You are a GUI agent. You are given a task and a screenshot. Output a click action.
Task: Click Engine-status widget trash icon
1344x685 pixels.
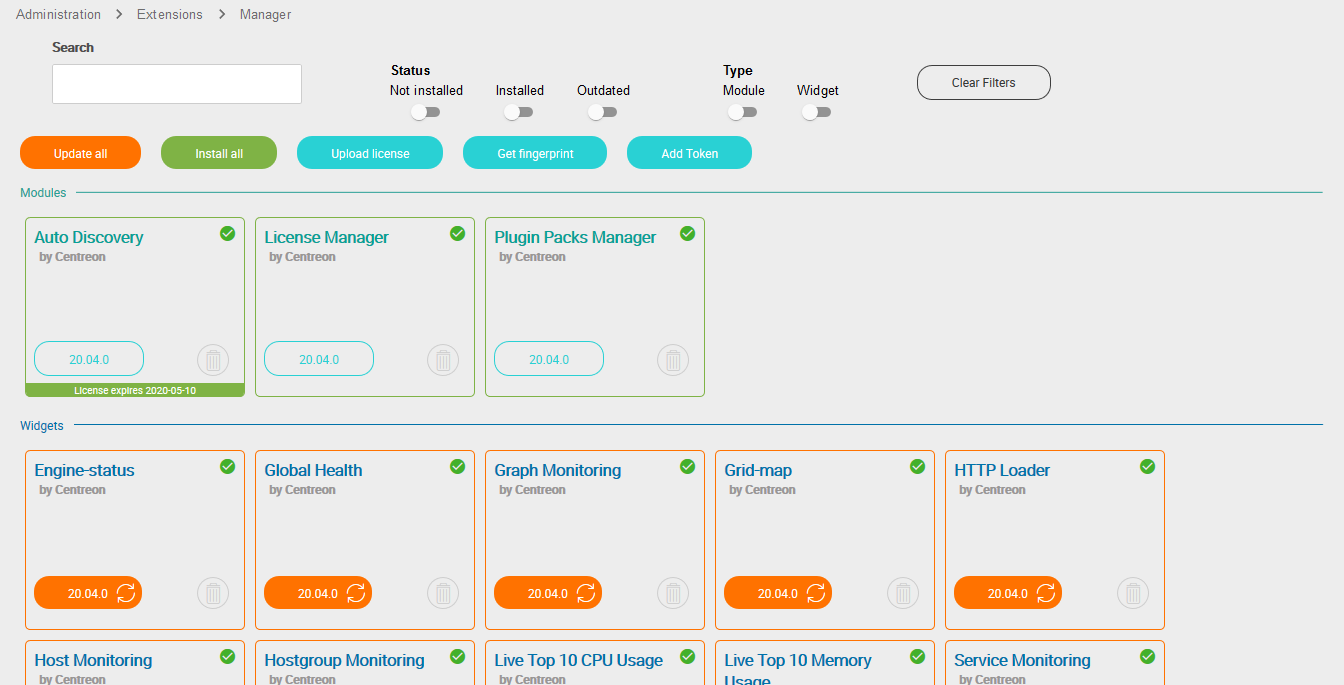(213, 593)
